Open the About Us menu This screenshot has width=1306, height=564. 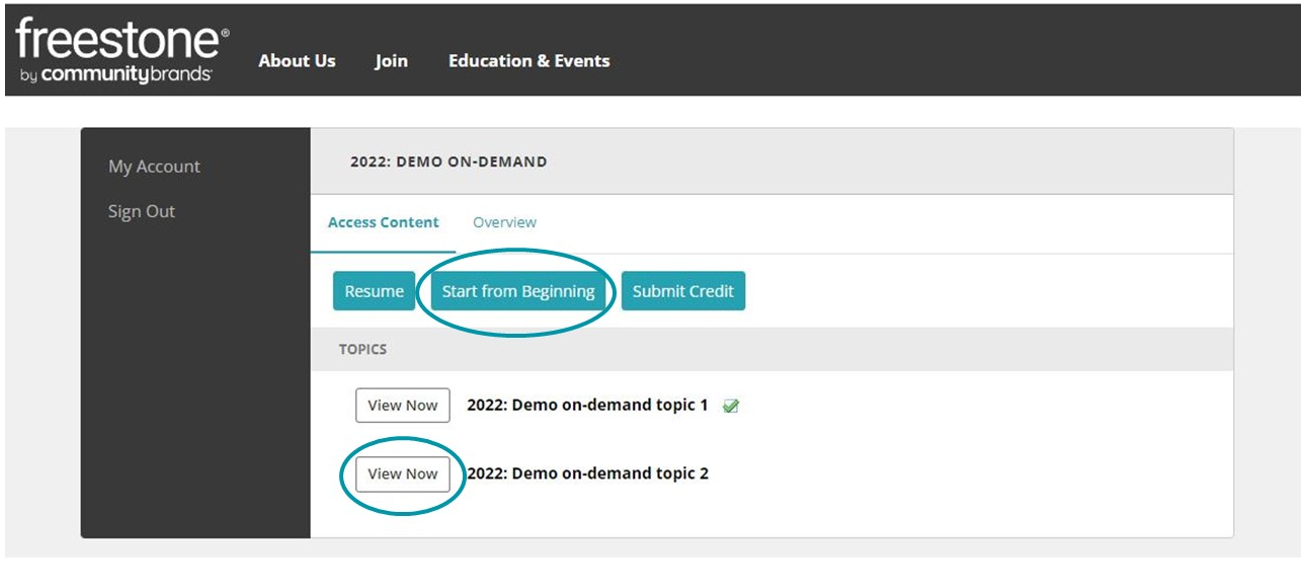(x=297, y=61)
